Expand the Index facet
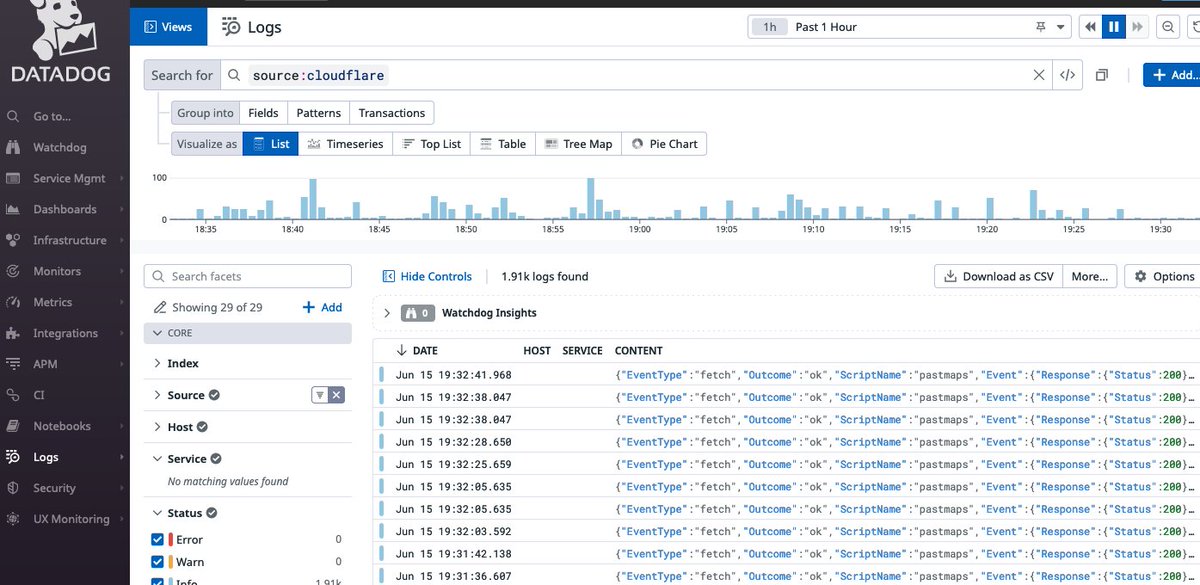The height and width of the screenshot is (585, 1200). (x=157, y=363)
